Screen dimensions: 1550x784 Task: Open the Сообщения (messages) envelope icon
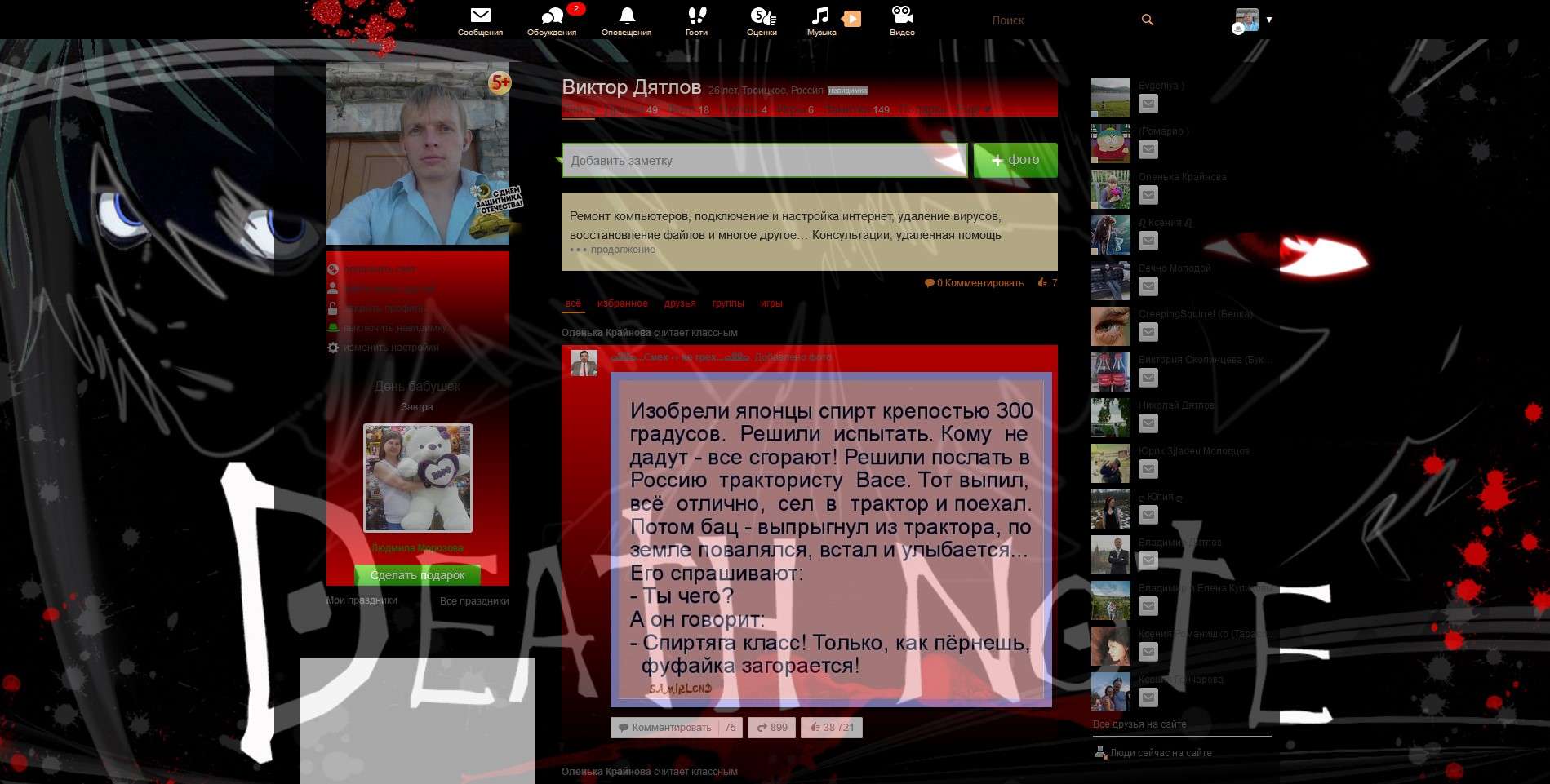click(482, 15)
